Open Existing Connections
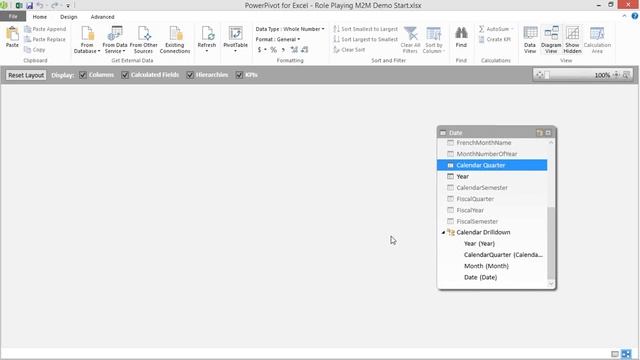 [x=175, y=40]
